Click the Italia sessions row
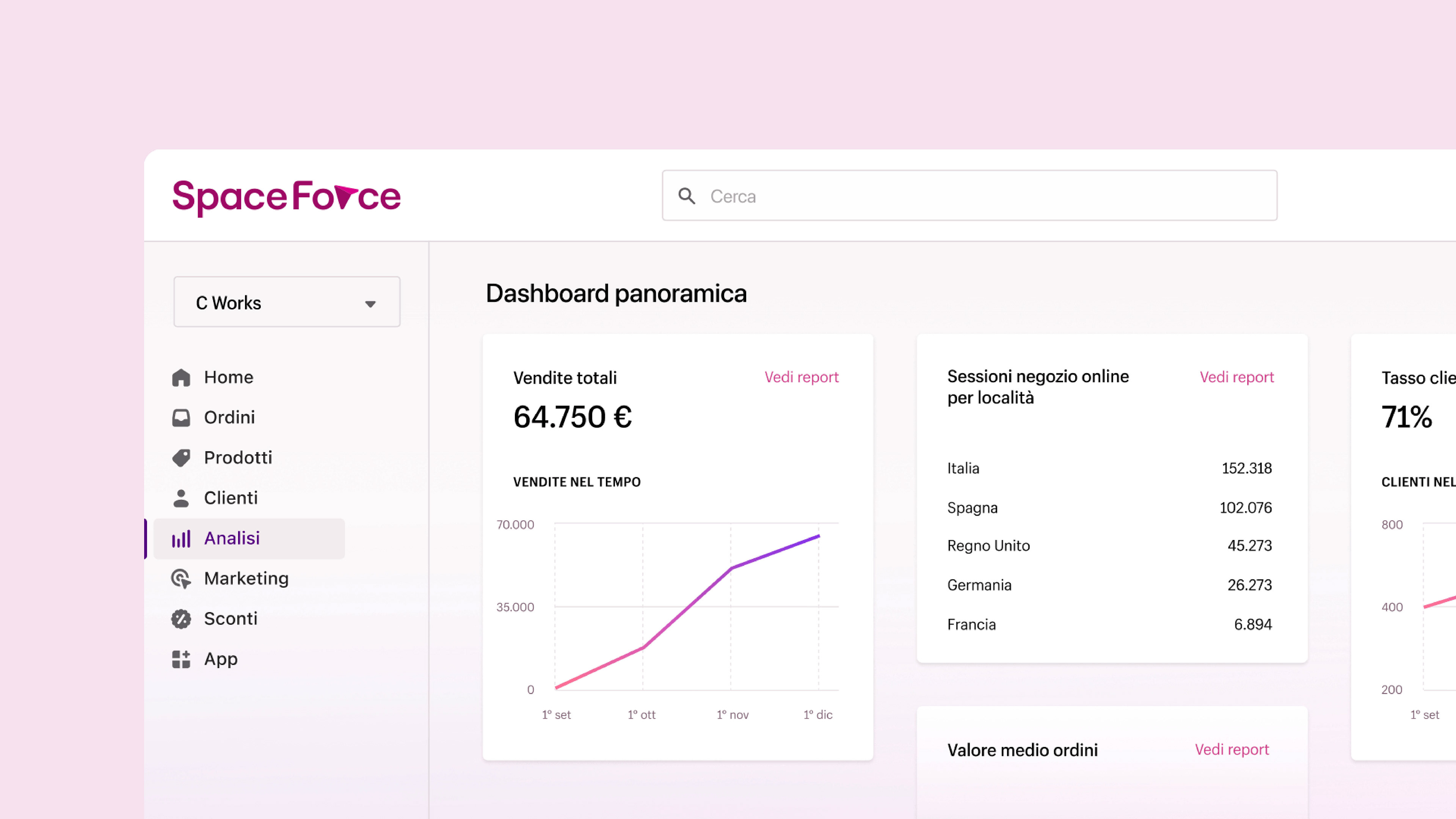This screenshot has width=1456, height=819. click(1109, 468)
